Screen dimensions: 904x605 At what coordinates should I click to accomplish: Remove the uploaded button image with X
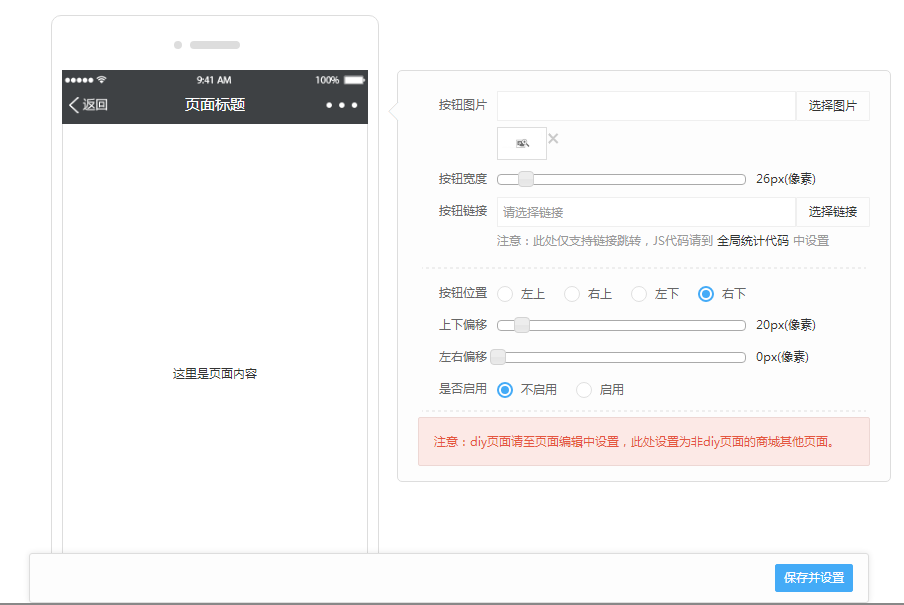coord(553,138)
